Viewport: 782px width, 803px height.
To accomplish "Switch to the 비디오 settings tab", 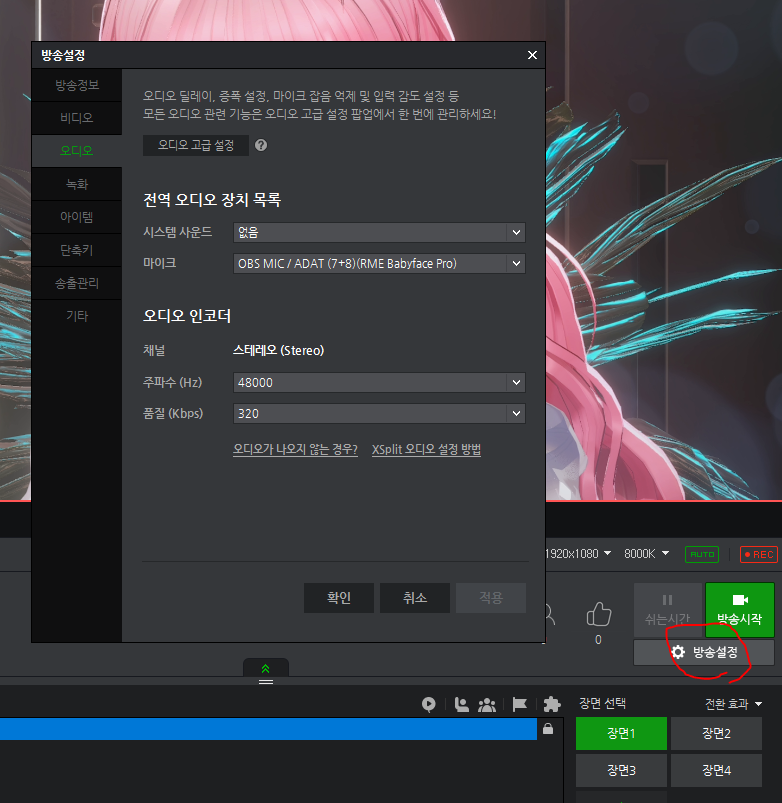I will coord(77,118).
